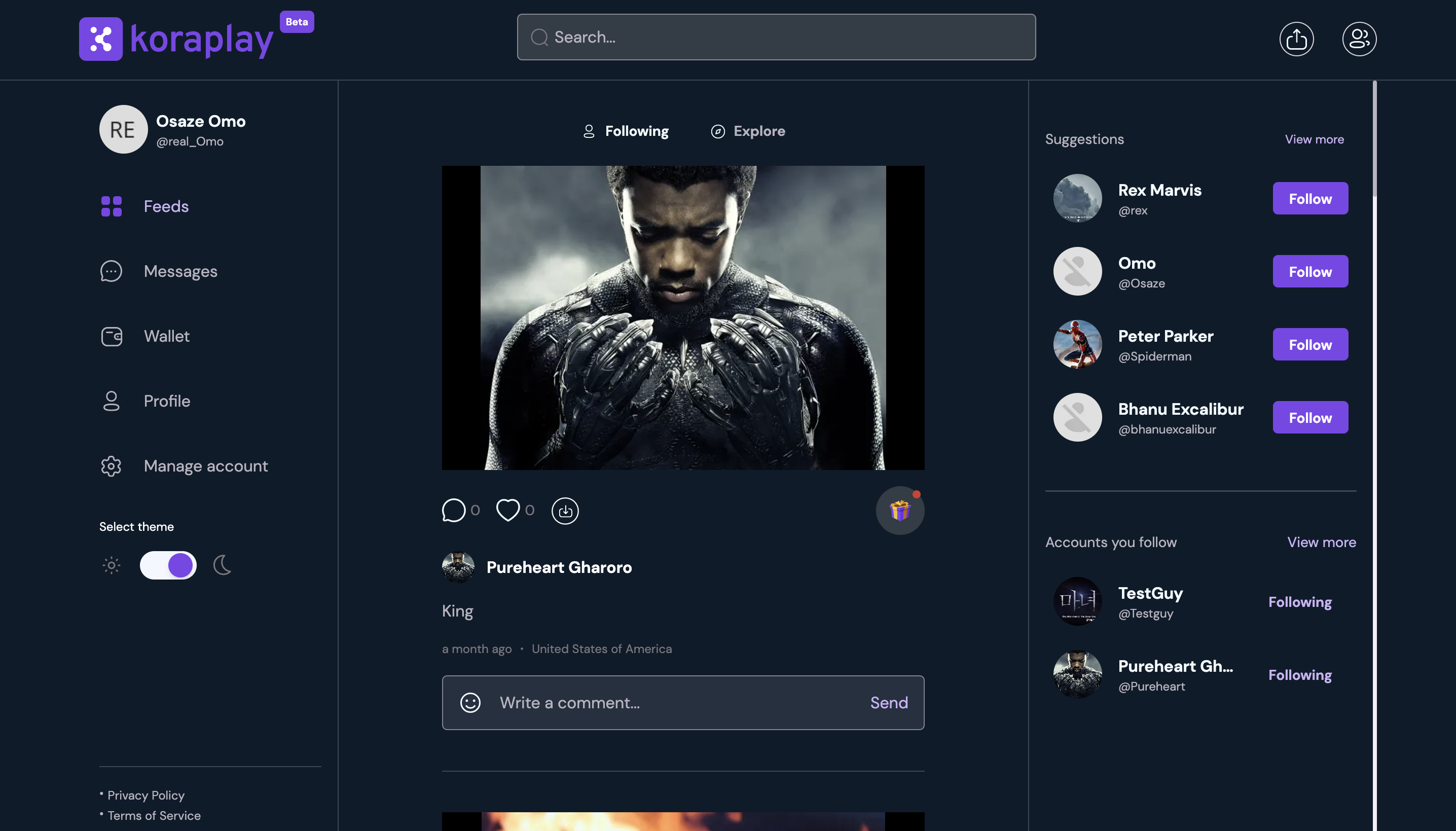
Task: Open comments via the speech bubble icon
Action: coord(454,510)
